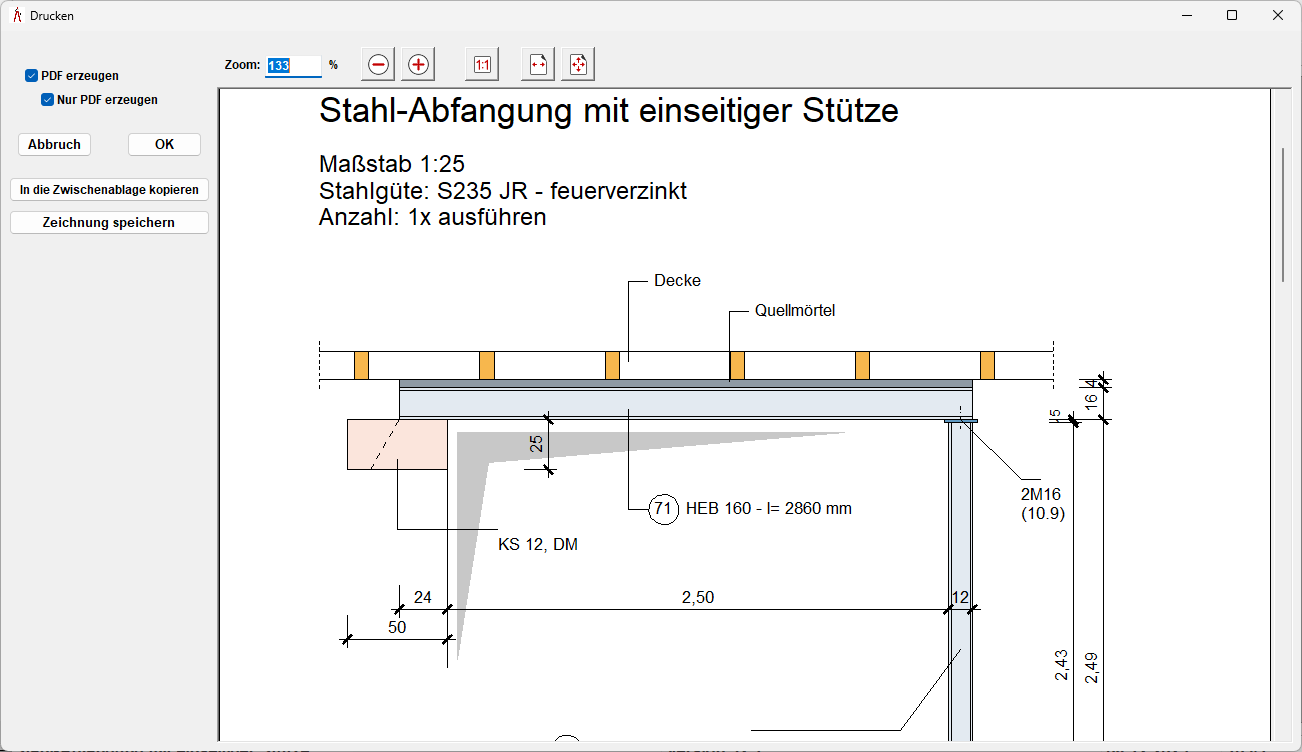Reset the preview to 1:1 scale
This screenshot has height=752, width=1302.
tap(482, 65)
